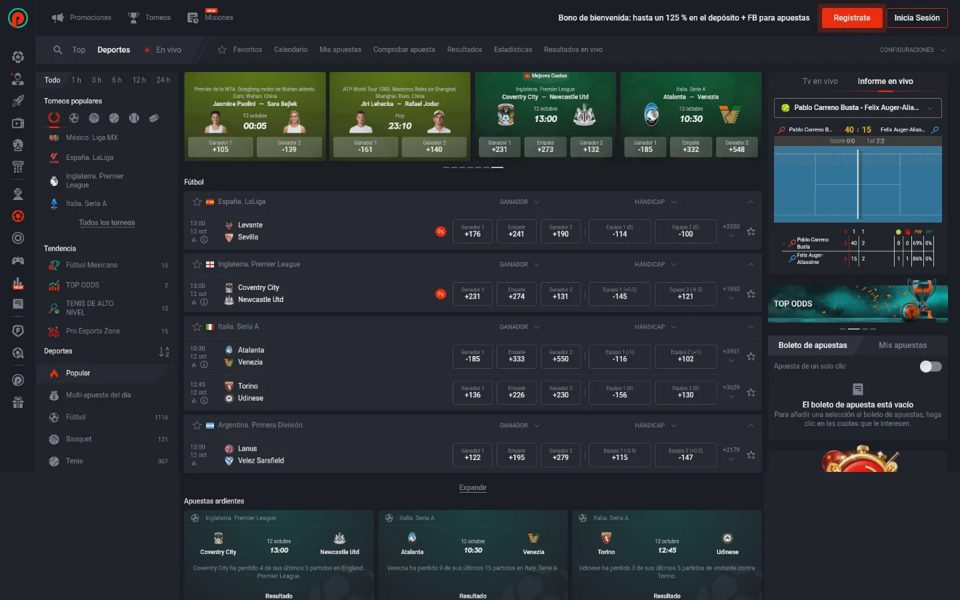Select tennis ball icon under Torneos populares
The width and height of the screenshot is (960, 600).
(114, 118)
